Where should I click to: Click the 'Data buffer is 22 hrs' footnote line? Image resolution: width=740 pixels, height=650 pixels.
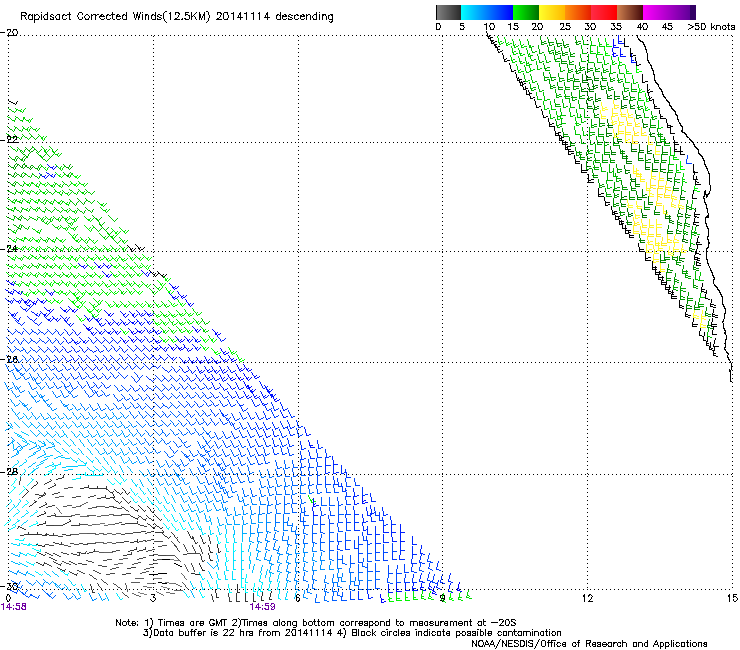point(352,633)
